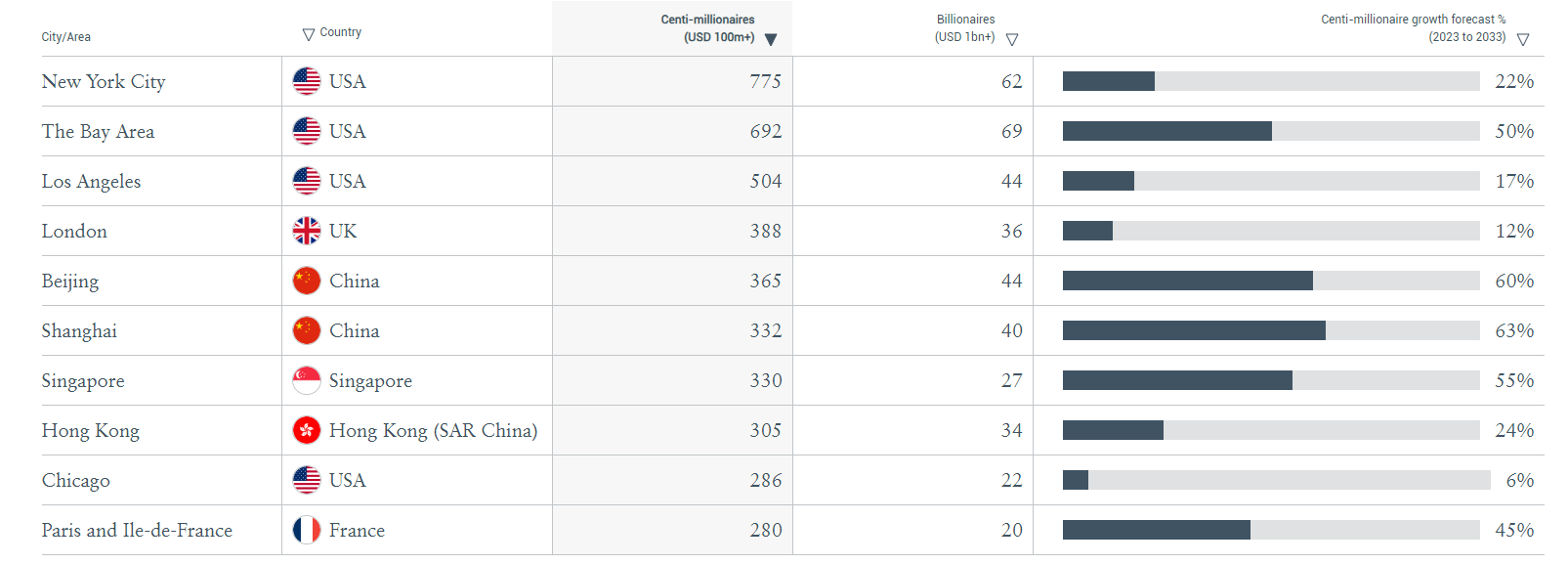This screenshot has width=1568, height=564.
Task: Click Hong Kong (SAR China) country label
Action: [x=433, y=430]
